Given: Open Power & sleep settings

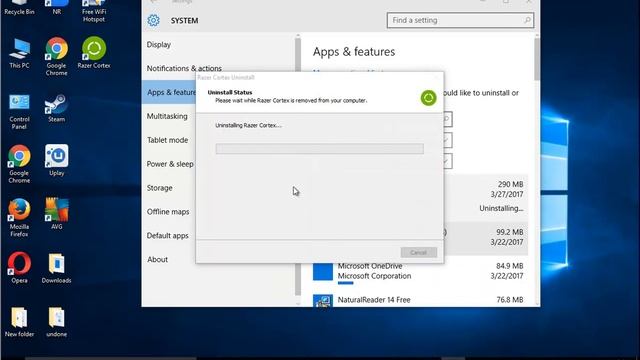Looking at the screenshot, I should tap(170, 164).
